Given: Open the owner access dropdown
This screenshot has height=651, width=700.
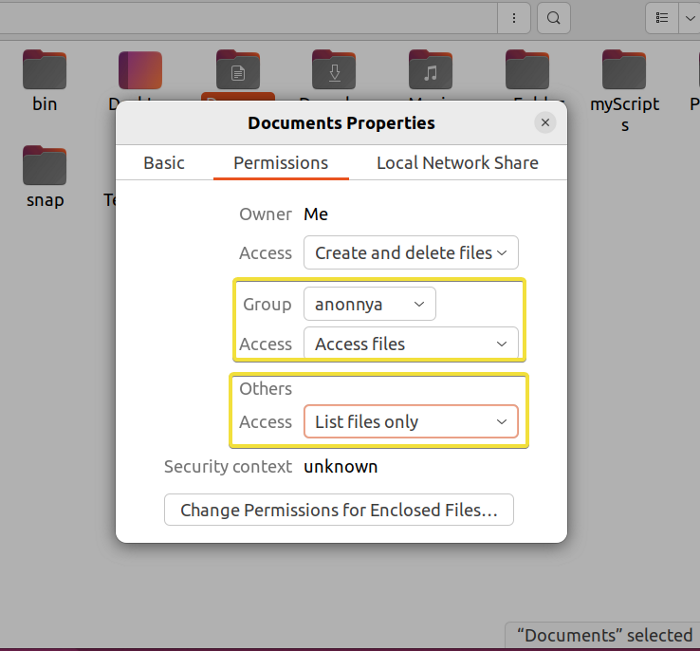Looking at the screenshot, I should [411, 253].
